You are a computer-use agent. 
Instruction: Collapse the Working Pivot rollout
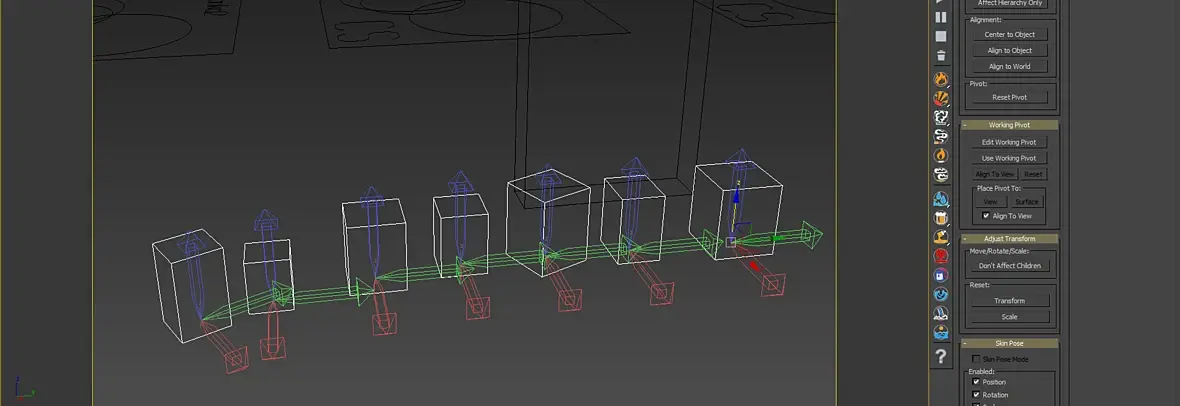(x=1009, y=125)
